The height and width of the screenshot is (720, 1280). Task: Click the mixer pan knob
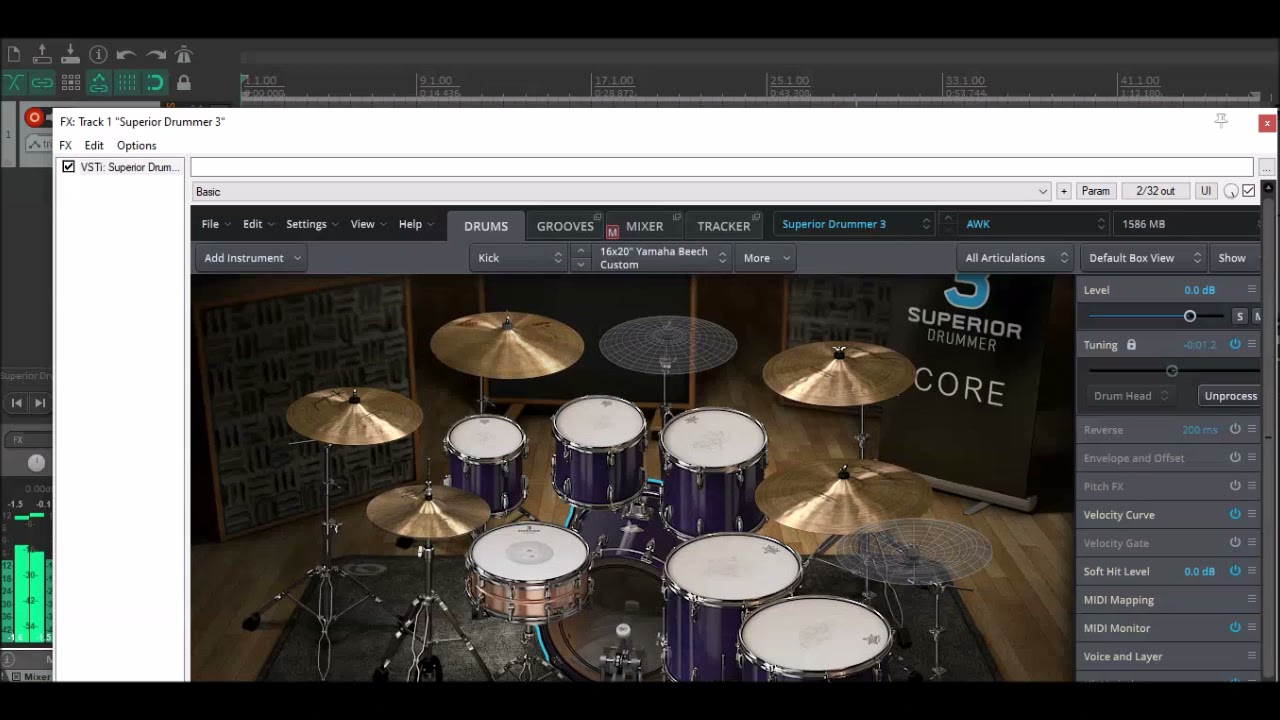[36, 462]
